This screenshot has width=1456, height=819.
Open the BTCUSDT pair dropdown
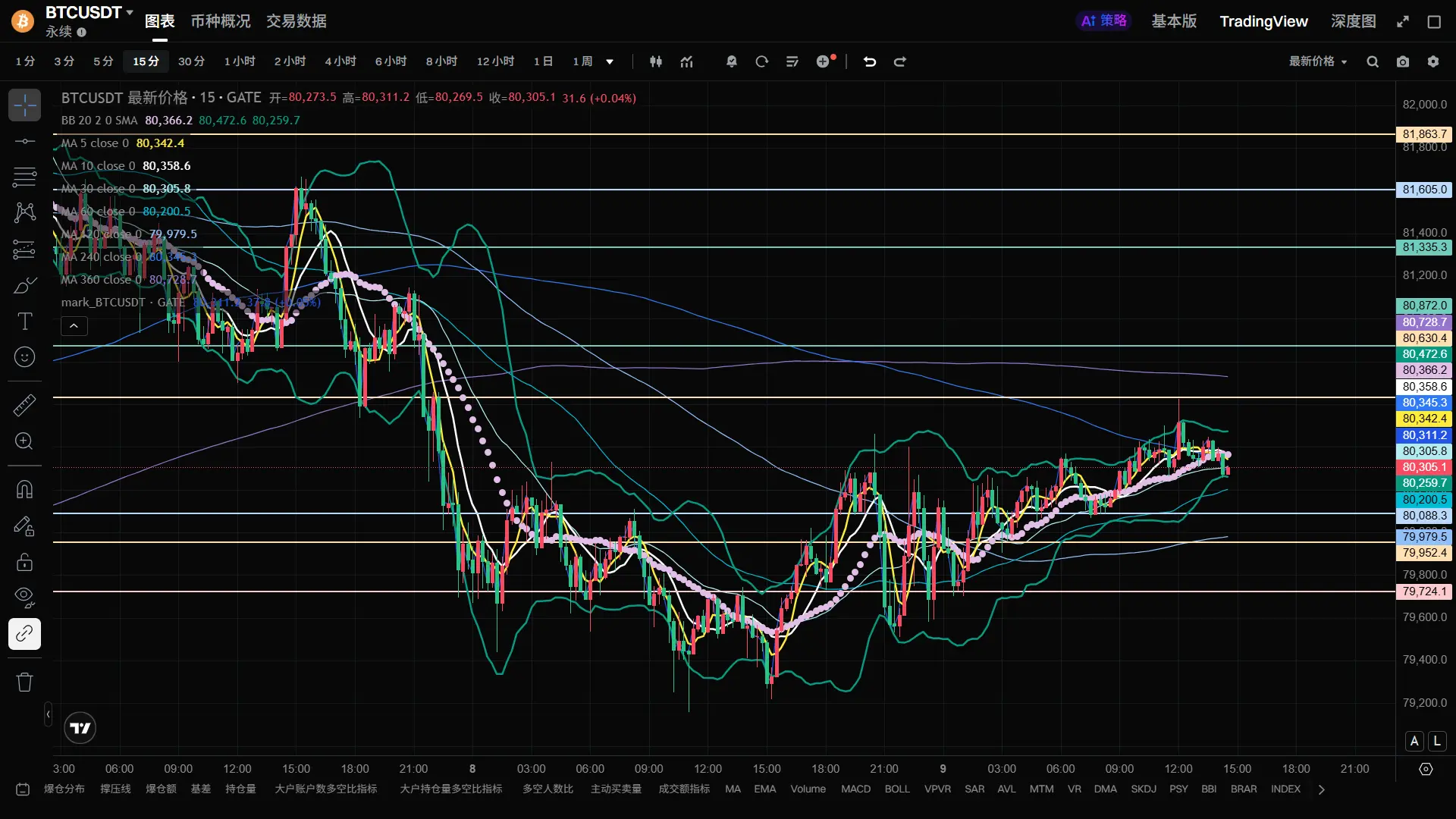pyautogui.click(x=89, y=12)
